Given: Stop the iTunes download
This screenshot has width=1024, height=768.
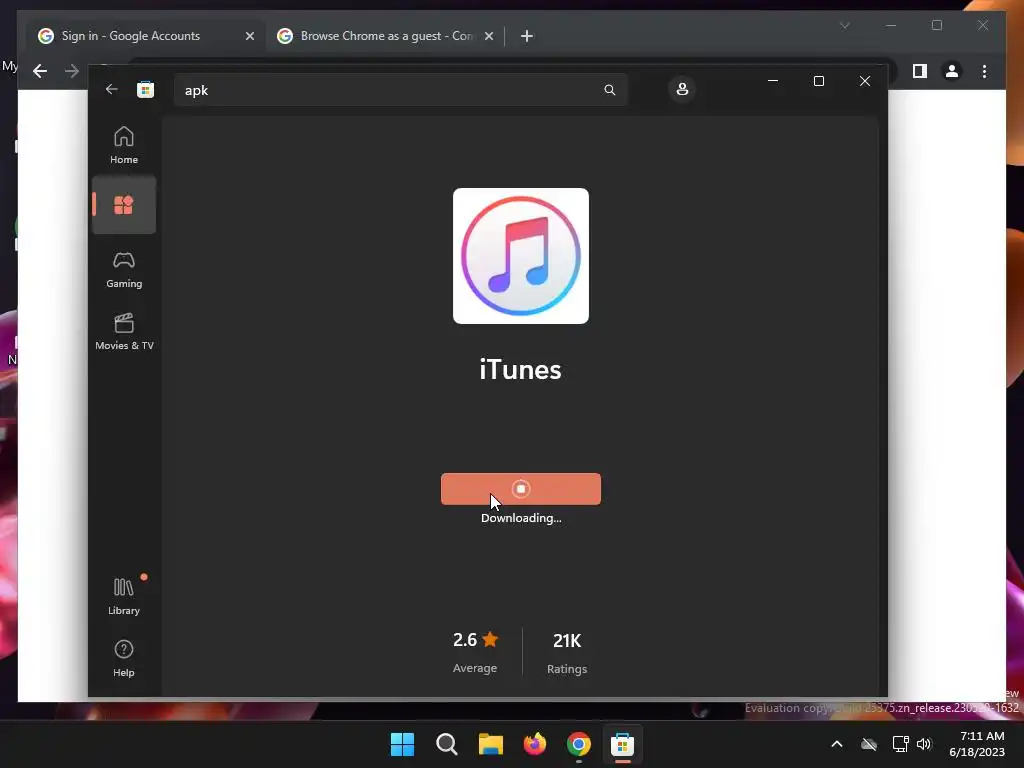Looking at the screenshot, I should point(520,488).
